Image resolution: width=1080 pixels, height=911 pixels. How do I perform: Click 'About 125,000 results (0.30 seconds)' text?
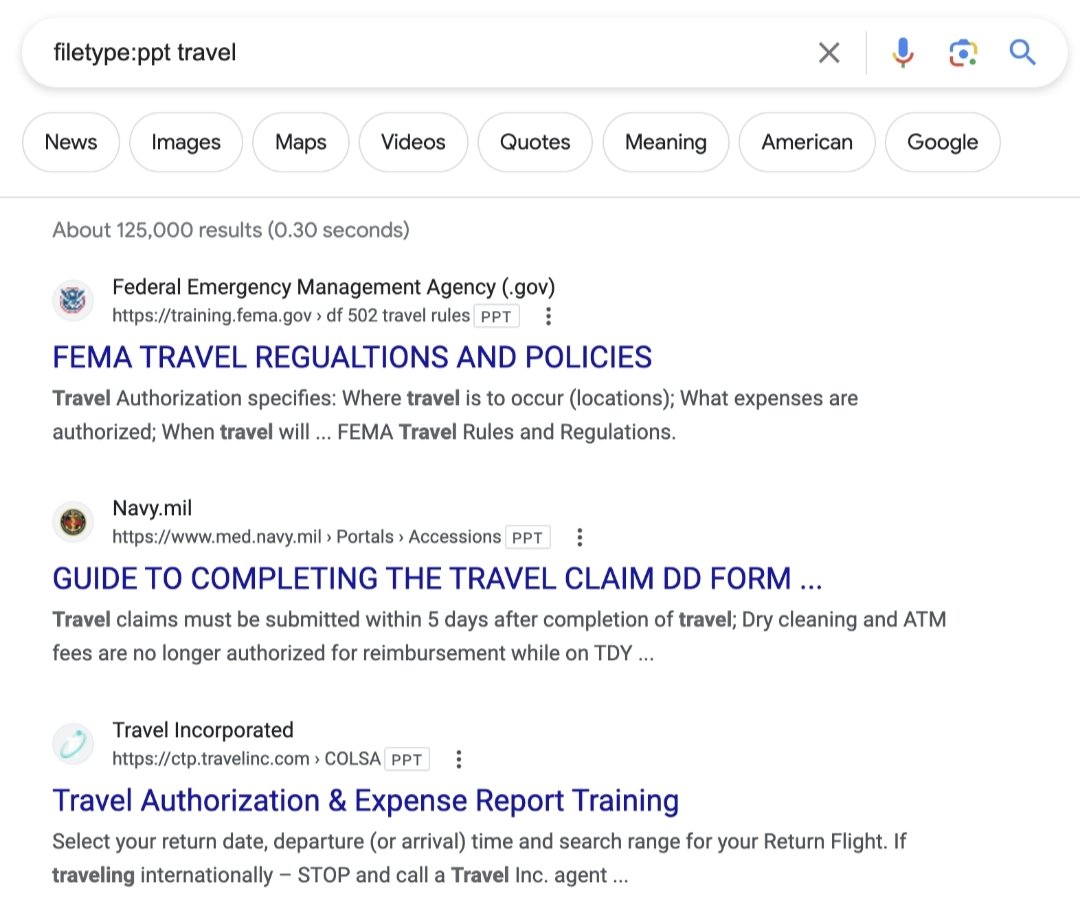(231, 230)
